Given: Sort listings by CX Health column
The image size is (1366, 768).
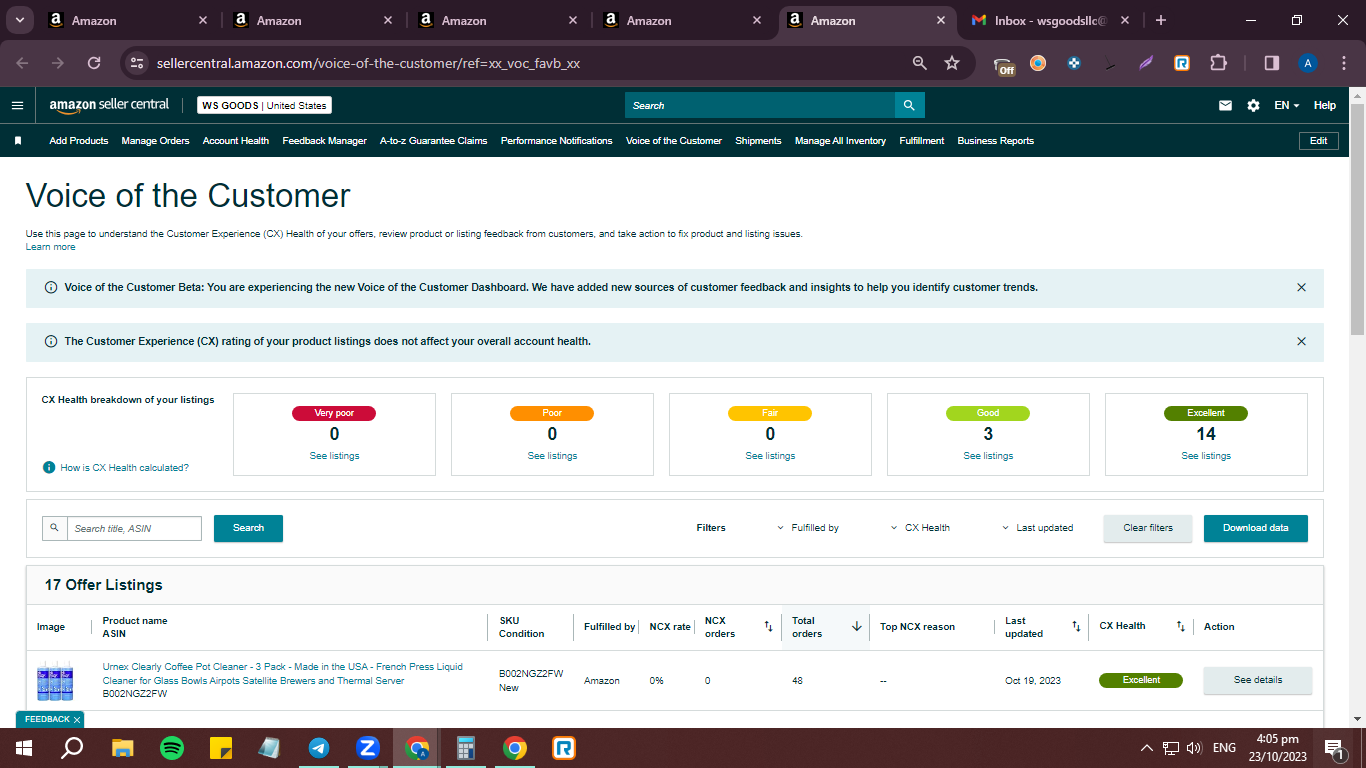Looking at the screenshot, I should [1181, 627].
